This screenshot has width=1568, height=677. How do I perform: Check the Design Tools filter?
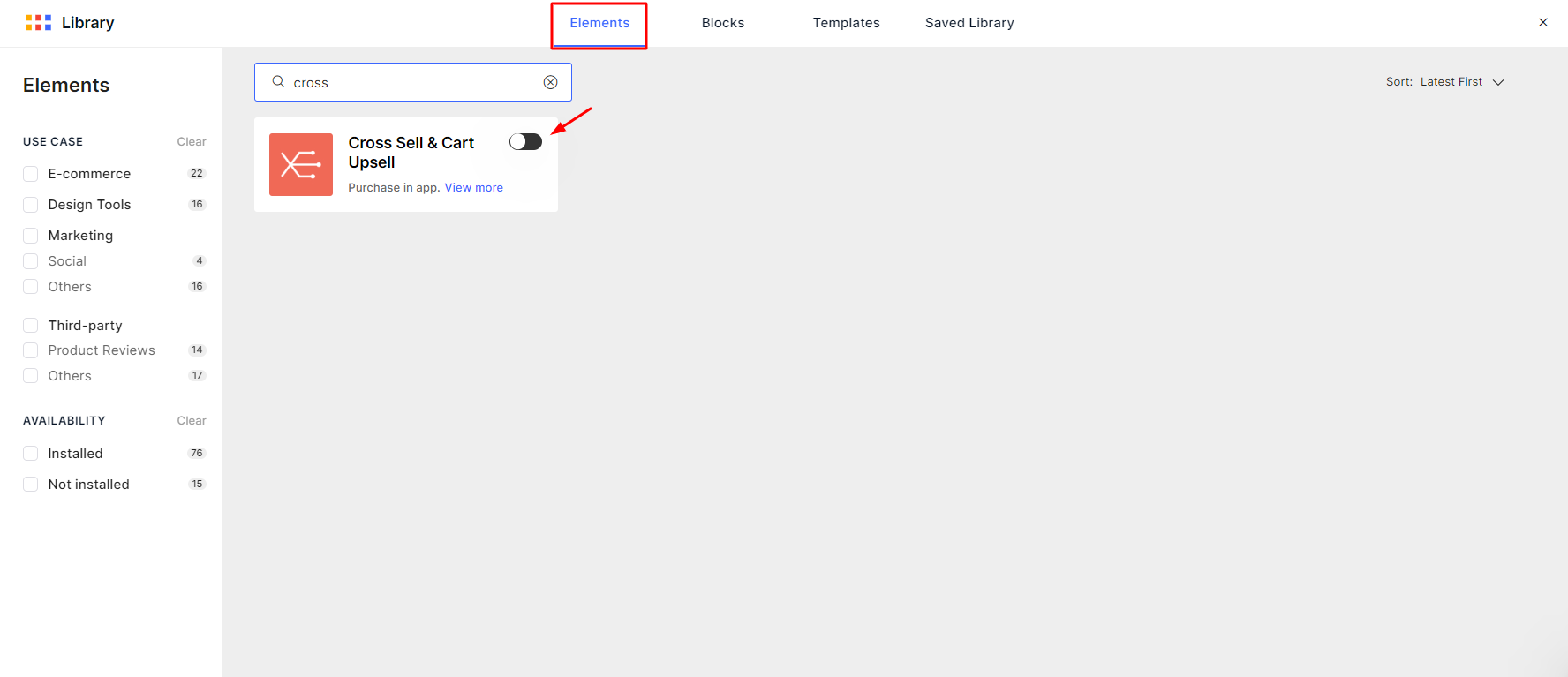pyautogui.click(x=31, y=205)
